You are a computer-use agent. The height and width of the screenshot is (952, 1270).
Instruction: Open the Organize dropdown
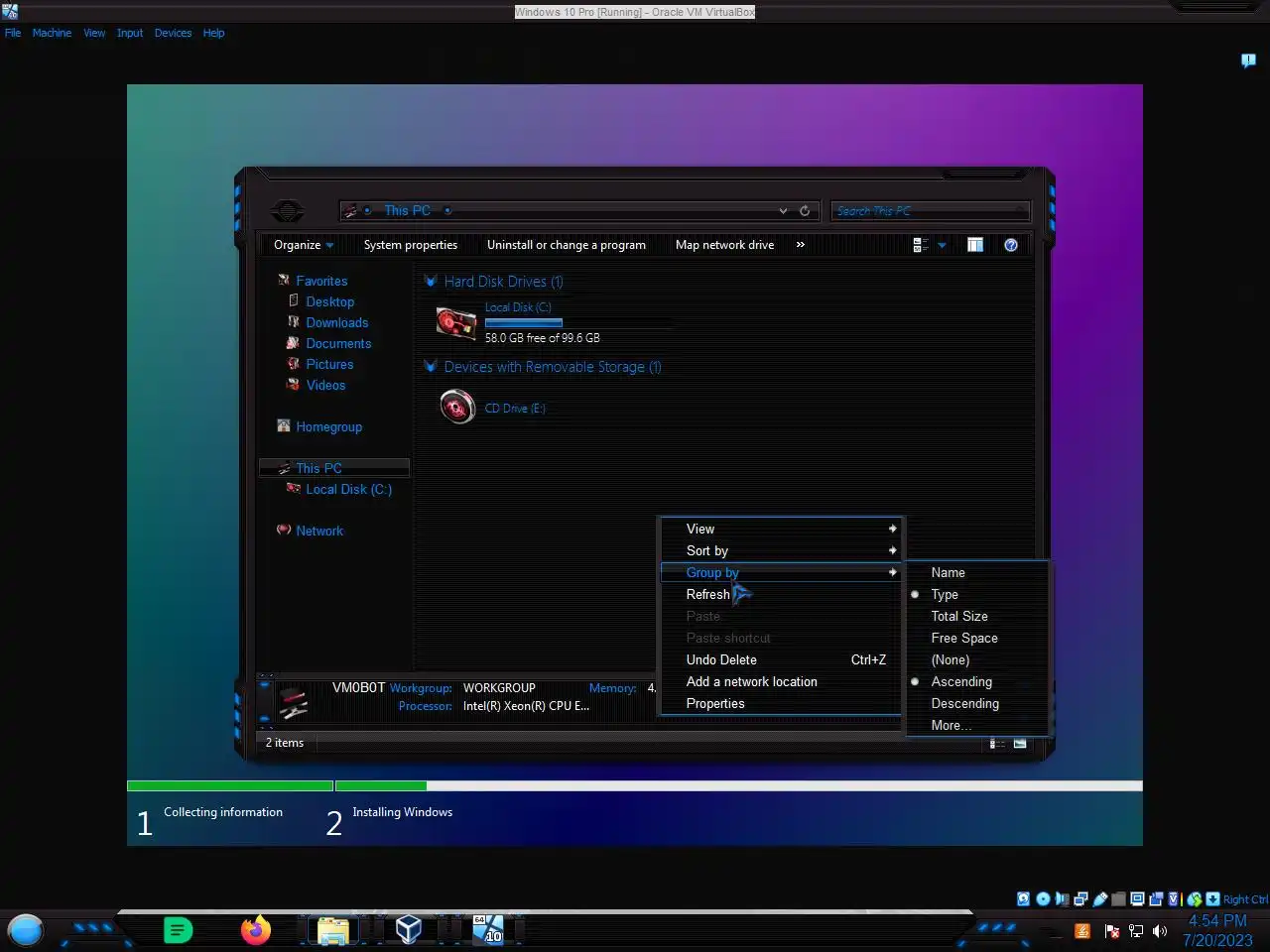pos(304,245)
